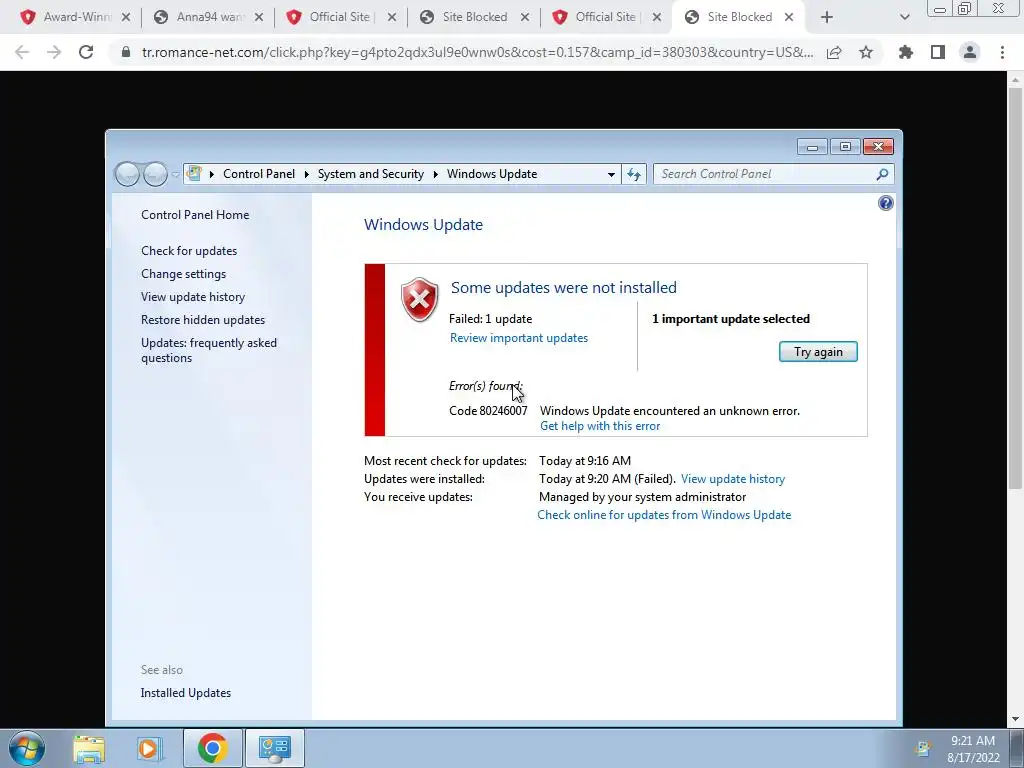Click Check online for updates from Windows Update
The image size is (1024, 768).
pos(664,515)
